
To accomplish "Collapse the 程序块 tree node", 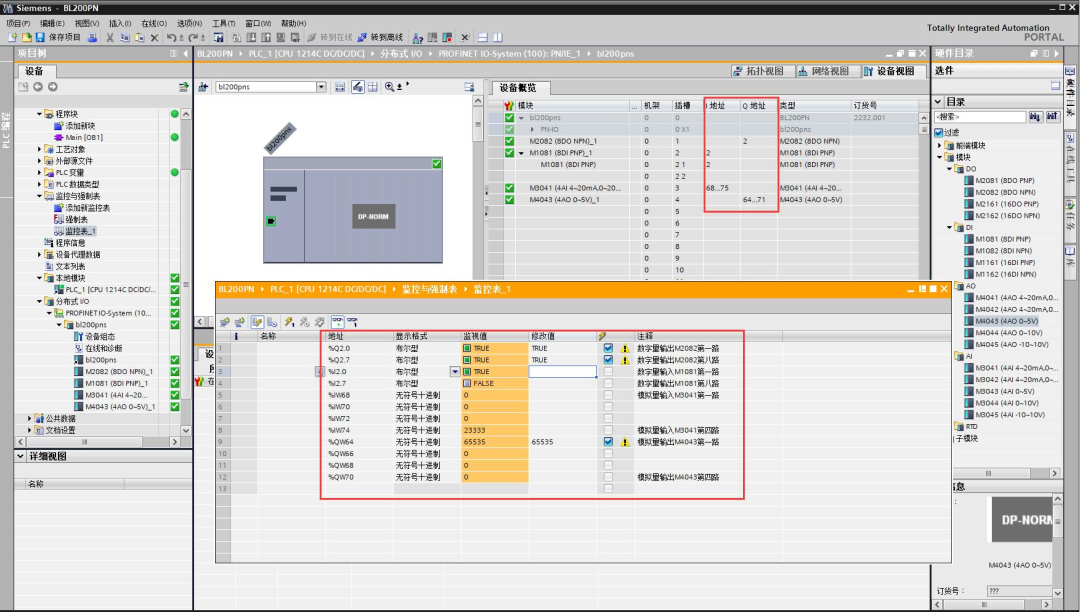I will coord(39,114).
